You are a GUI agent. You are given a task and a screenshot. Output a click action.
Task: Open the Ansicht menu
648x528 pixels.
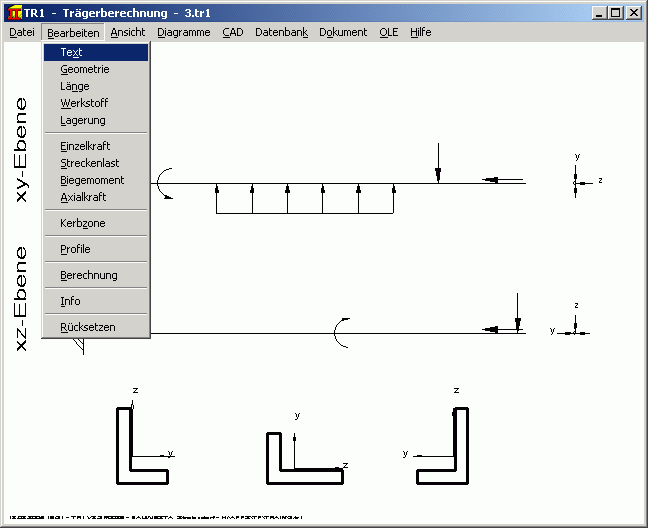point(127,32)
